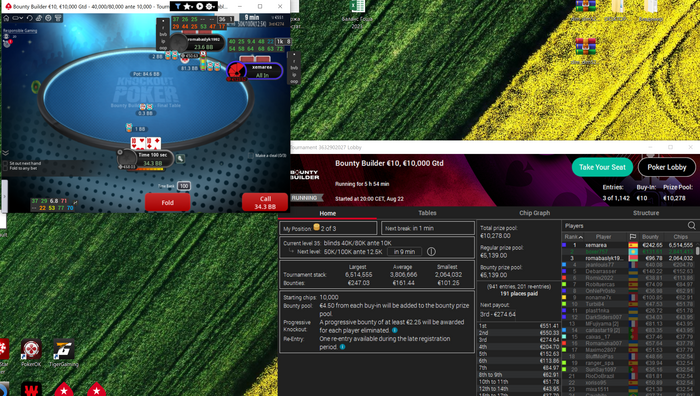Open table view switcher dropdown in toolbar
This screenshot has width=700, height=396.
click(18, 18)
